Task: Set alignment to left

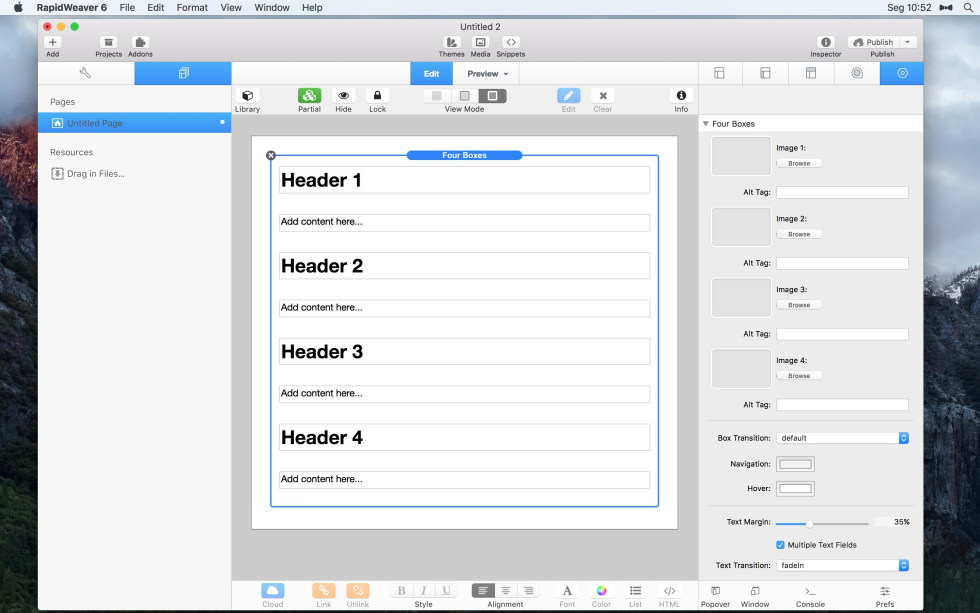Action: [x=483, y=591]
